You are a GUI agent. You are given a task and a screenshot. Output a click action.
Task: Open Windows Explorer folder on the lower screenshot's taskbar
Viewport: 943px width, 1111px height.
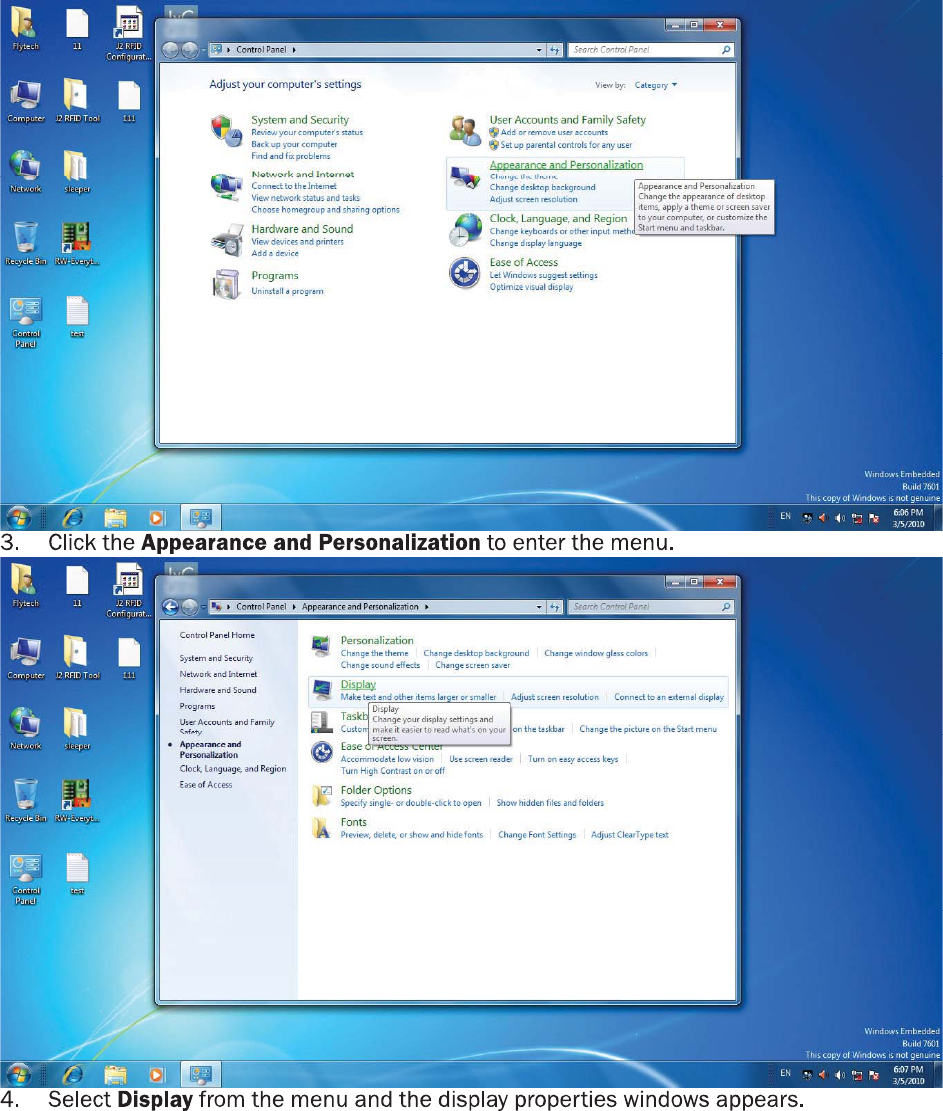pos(115,1075)
